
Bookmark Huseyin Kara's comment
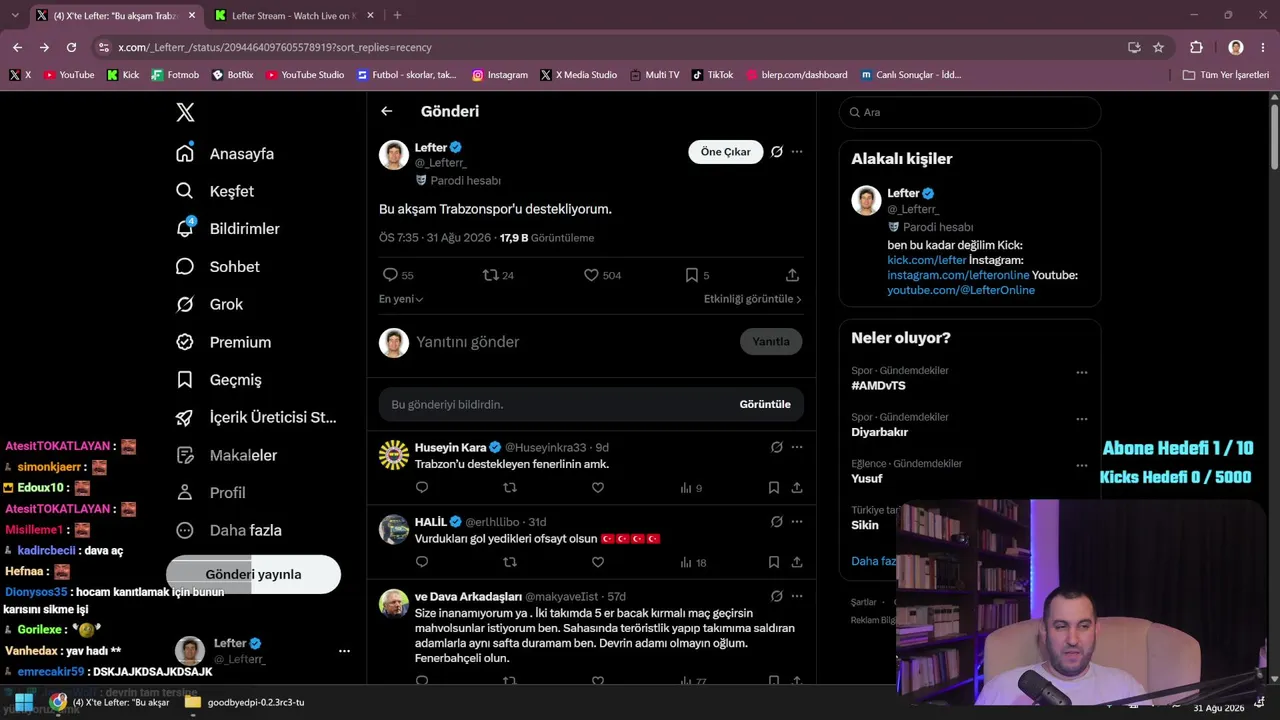774,488
